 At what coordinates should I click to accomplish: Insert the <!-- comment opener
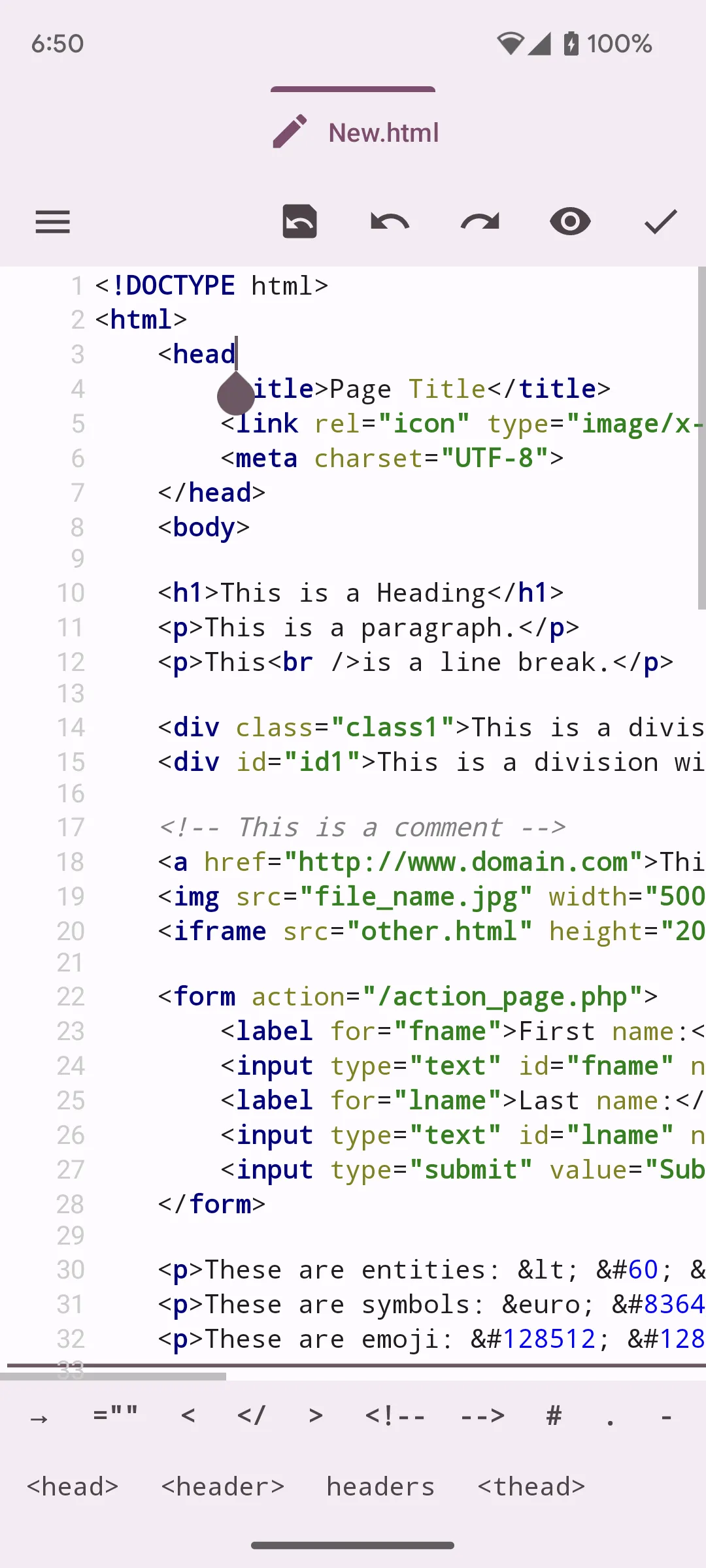(395, 1416)
